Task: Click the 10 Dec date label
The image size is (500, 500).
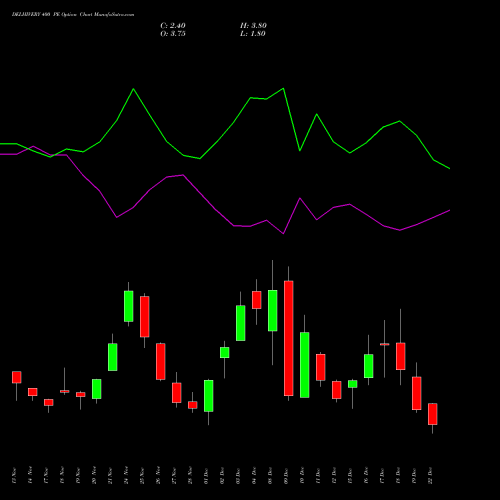Action: coord(302,476)
